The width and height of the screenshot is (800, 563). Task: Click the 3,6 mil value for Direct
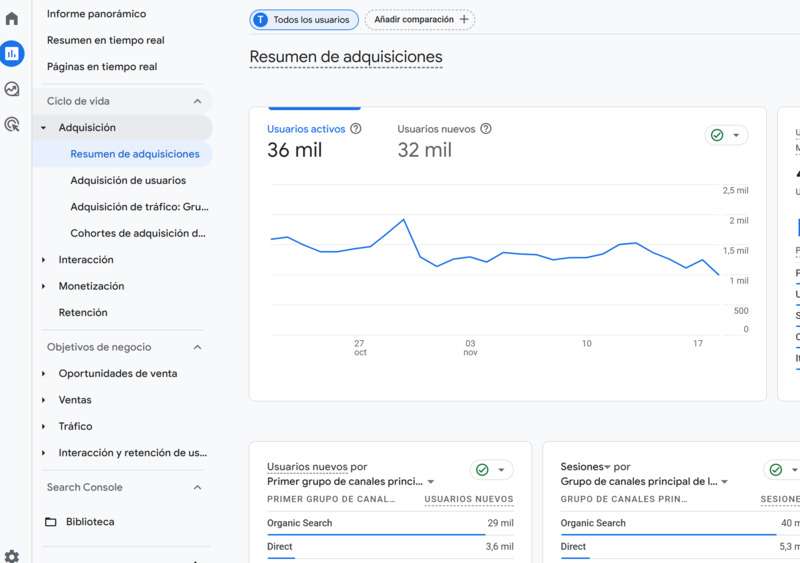[499, 547]
